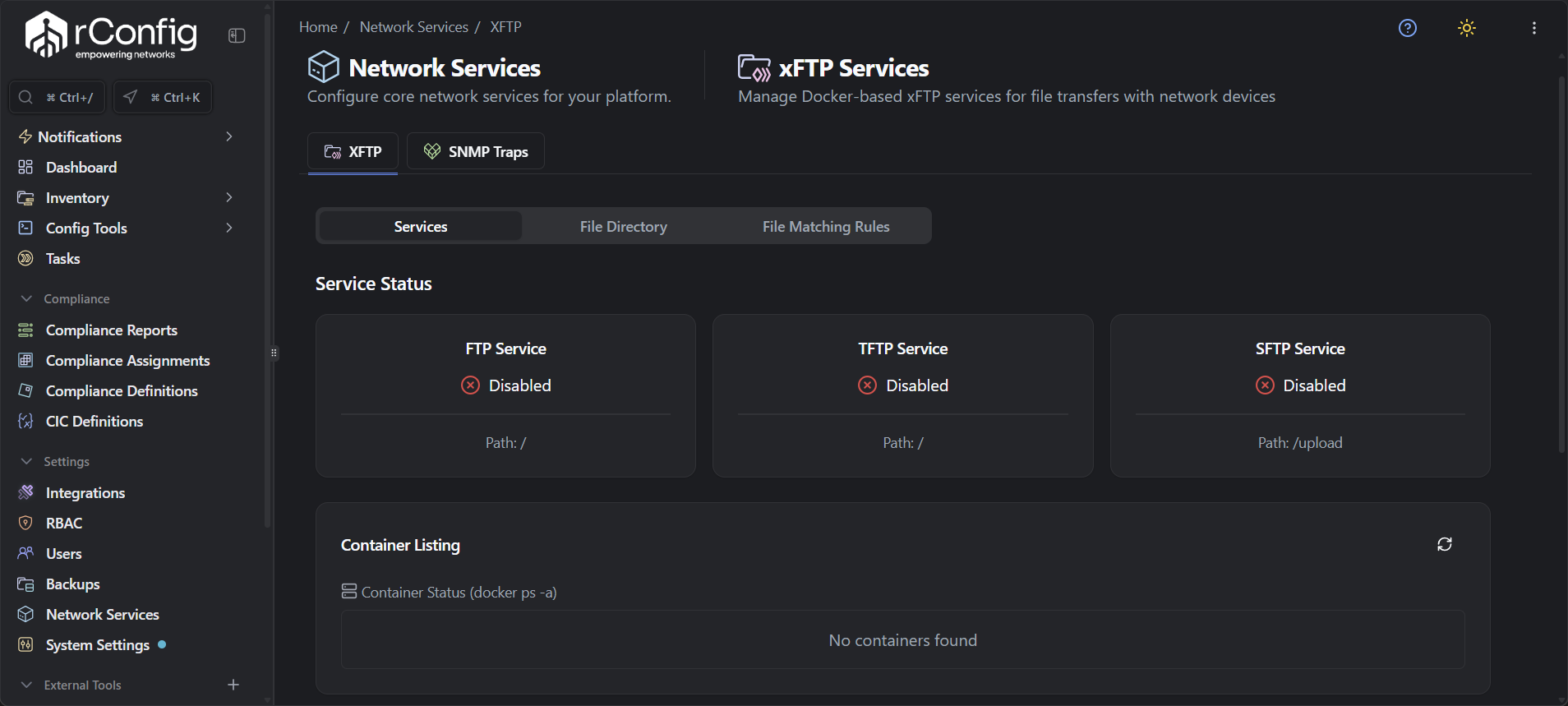The height and width of the screenshot is (706, 1568).
Task: Click the rConfig logo
Action: (111, 35)
